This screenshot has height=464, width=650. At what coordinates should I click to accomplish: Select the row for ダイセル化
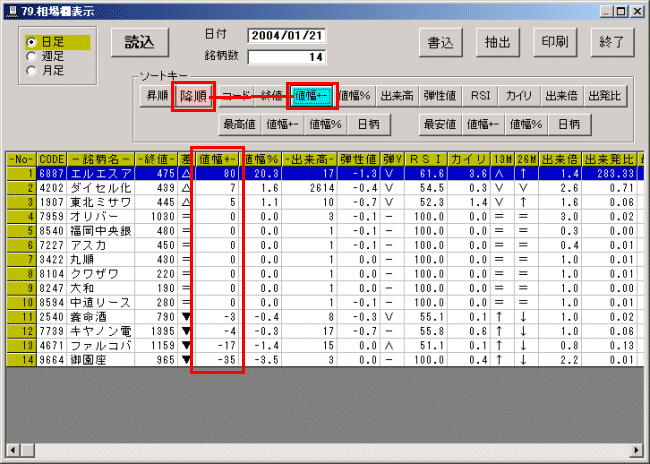click(325, 188)
